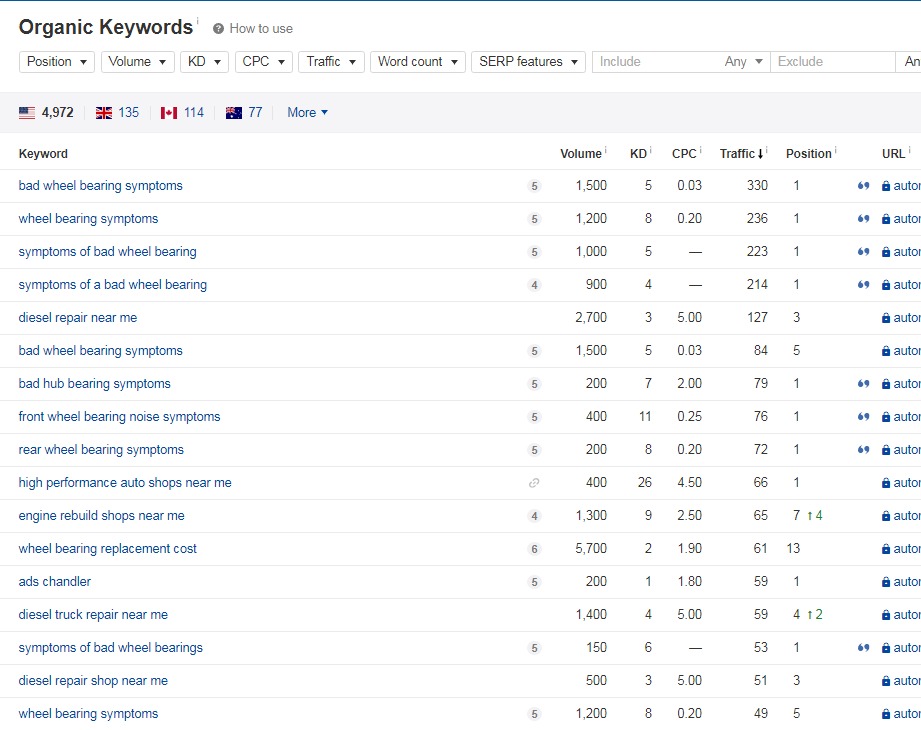Image resolution: width=921 pixels, height=730 pixels.
Task: Open the Volume filter dropdown
Action: (x=137, y=62)
